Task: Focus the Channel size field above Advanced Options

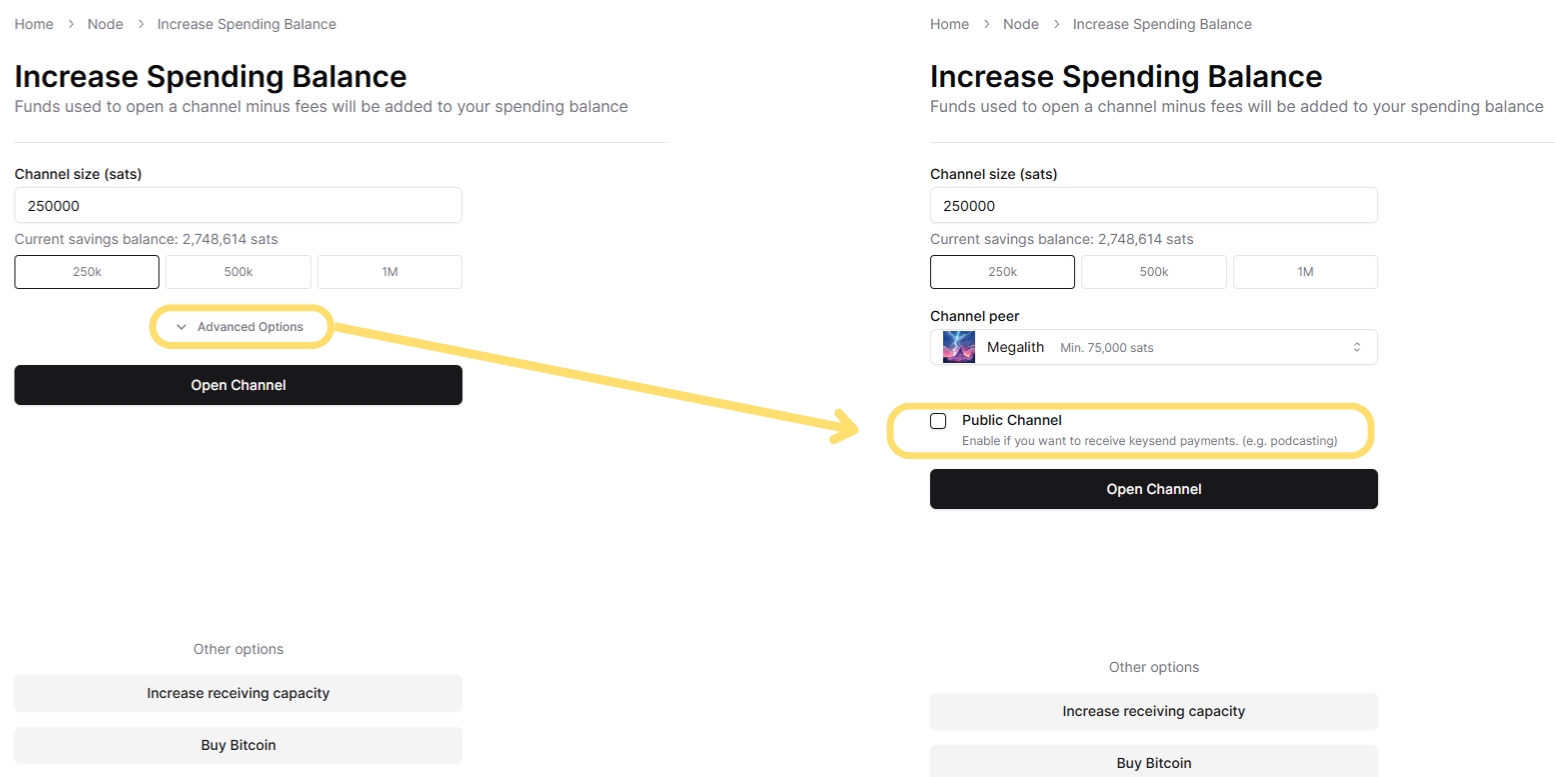Action: click(x=238, y=206)
